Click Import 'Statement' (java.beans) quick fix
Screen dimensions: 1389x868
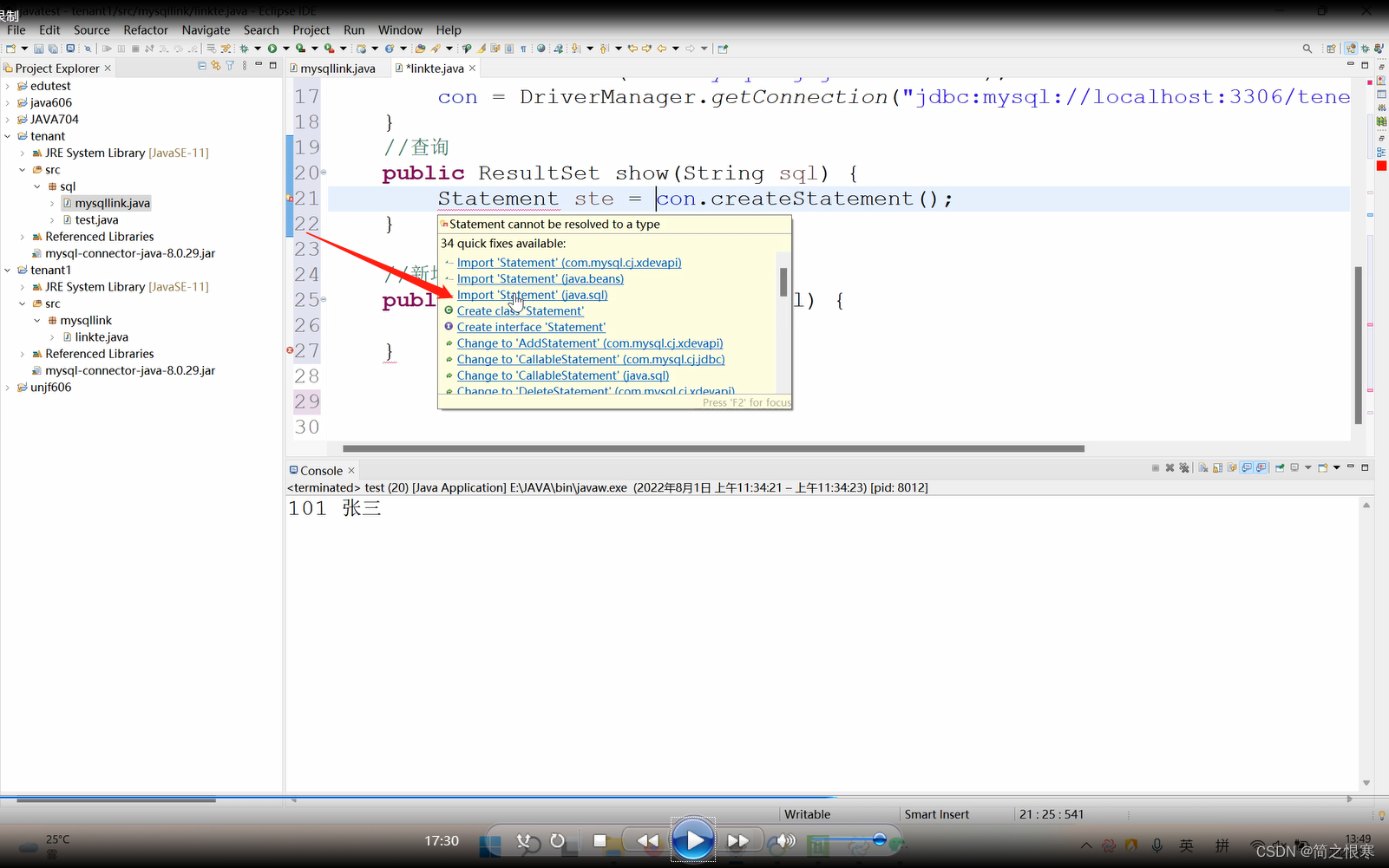[x=541, y=278]
